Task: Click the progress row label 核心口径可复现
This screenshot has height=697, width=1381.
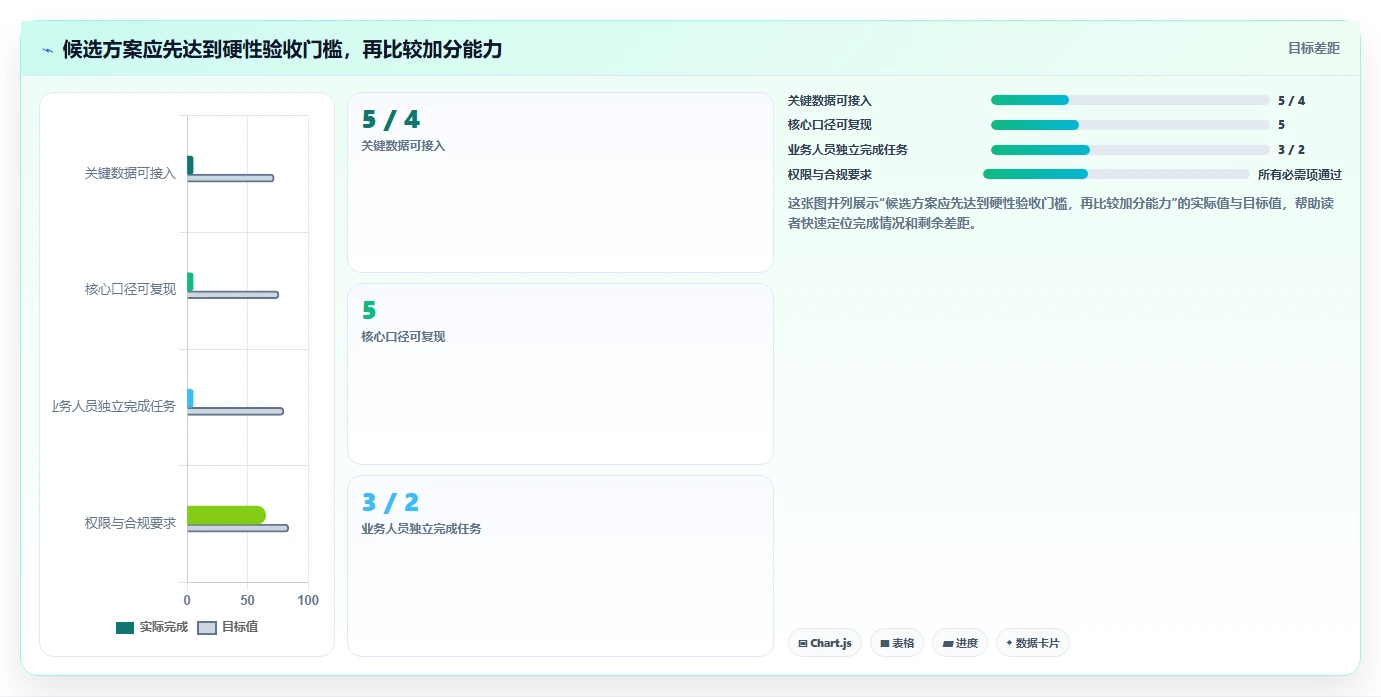Action: pos(830,125)
